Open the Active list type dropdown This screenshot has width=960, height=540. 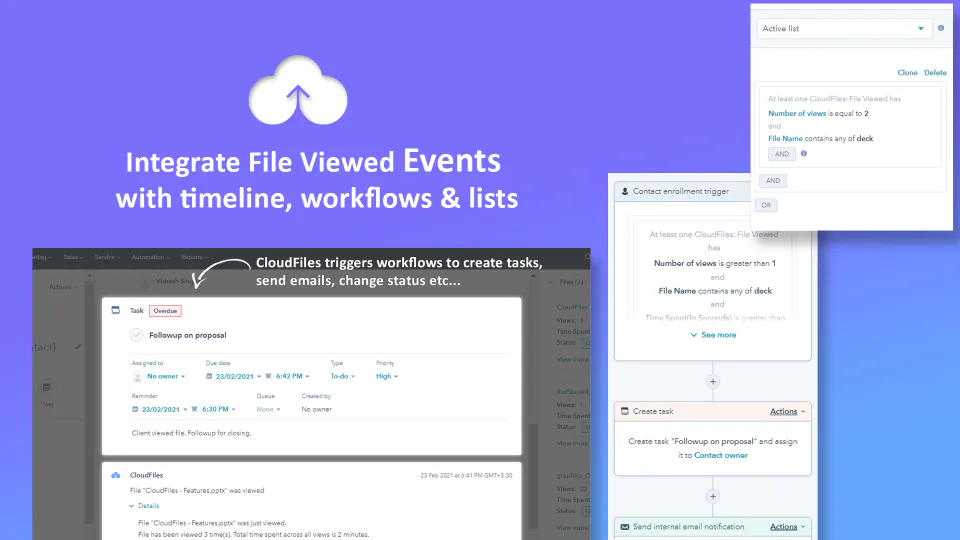844,29
